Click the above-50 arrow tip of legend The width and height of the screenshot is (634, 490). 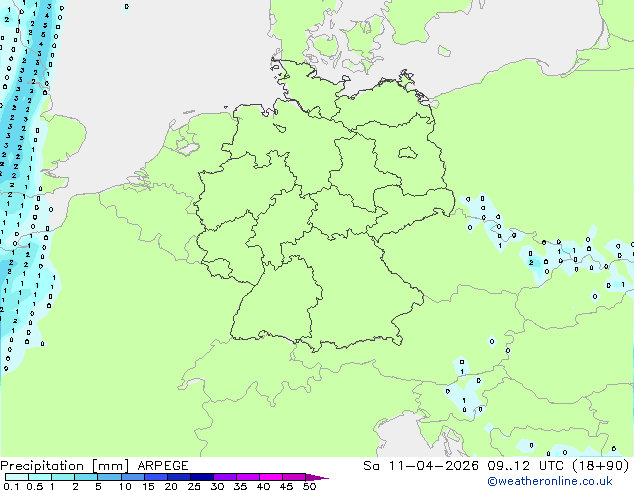pos(317,477)
